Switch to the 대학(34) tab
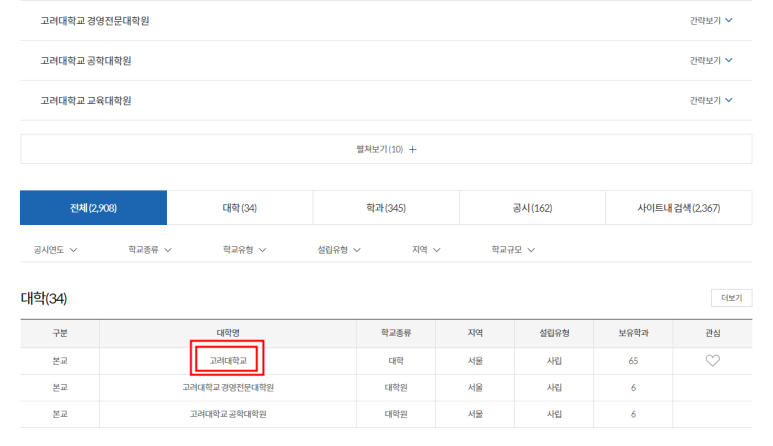The width and height of the screenshot is (773, 446). coord(240,208)
